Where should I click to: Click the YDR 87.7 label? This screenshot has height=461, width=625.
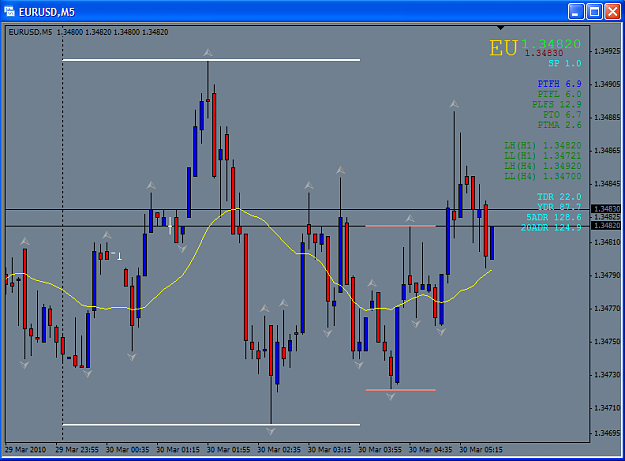point(559,207)
